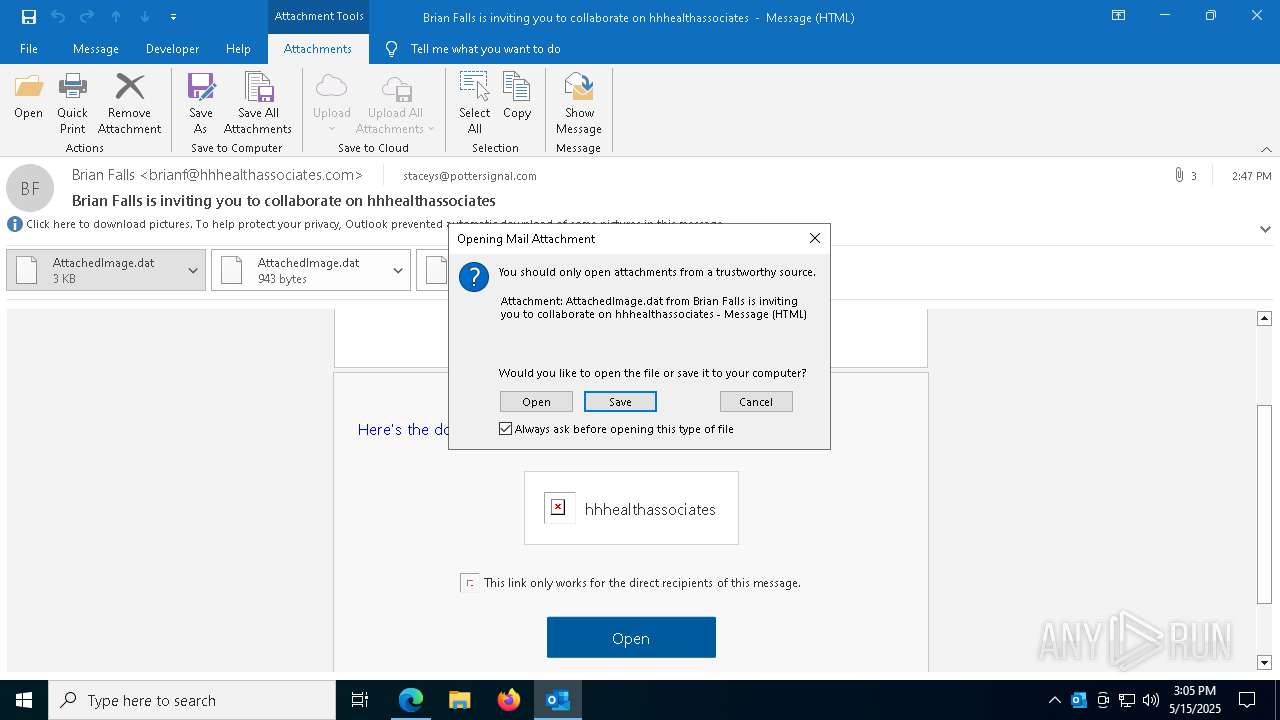The width and height of the screenshot is (1280, 720).
Task: Click the sender name Brian Falls
Action: [x=104, y=175]
